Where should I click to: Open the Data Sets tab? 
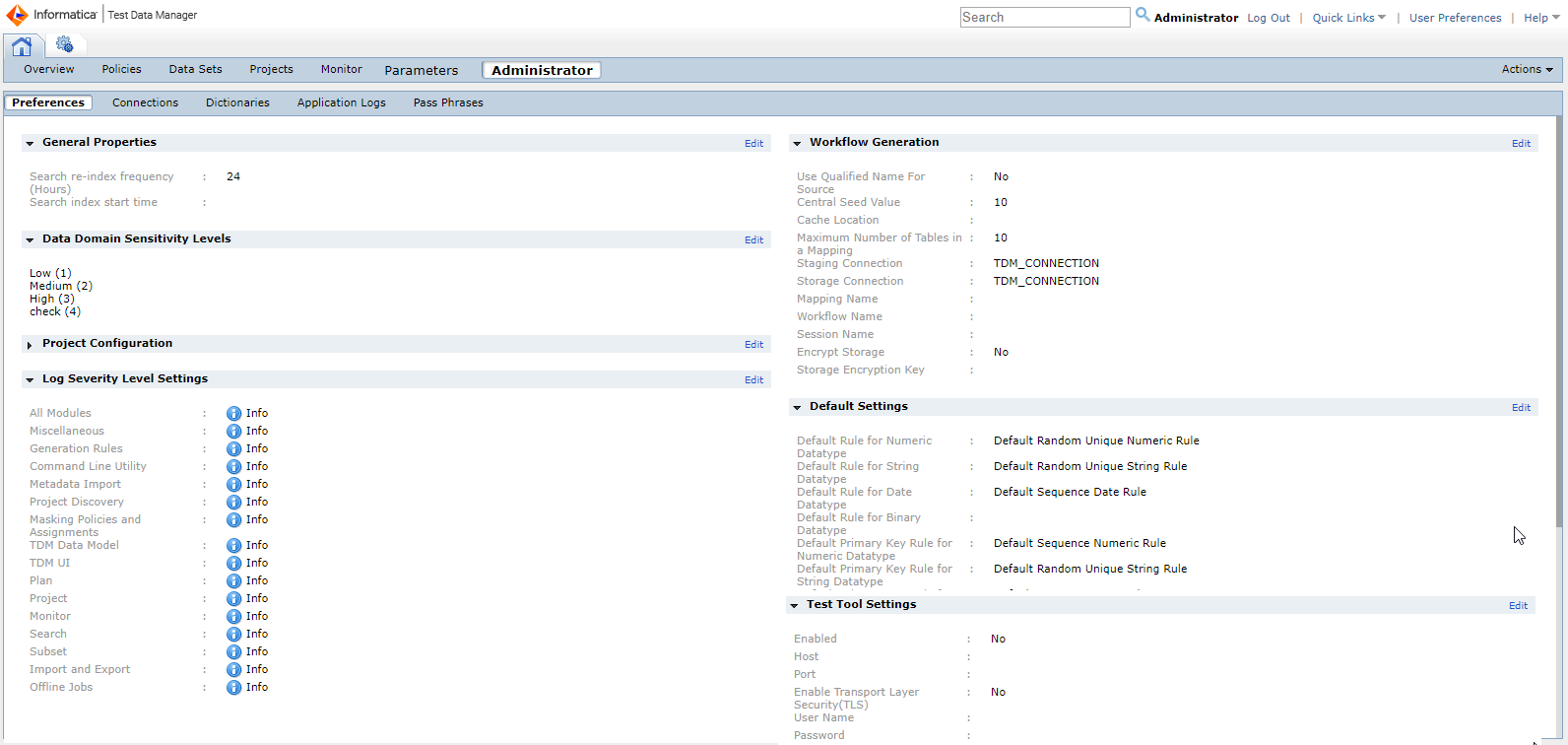[x=195, y=69]
